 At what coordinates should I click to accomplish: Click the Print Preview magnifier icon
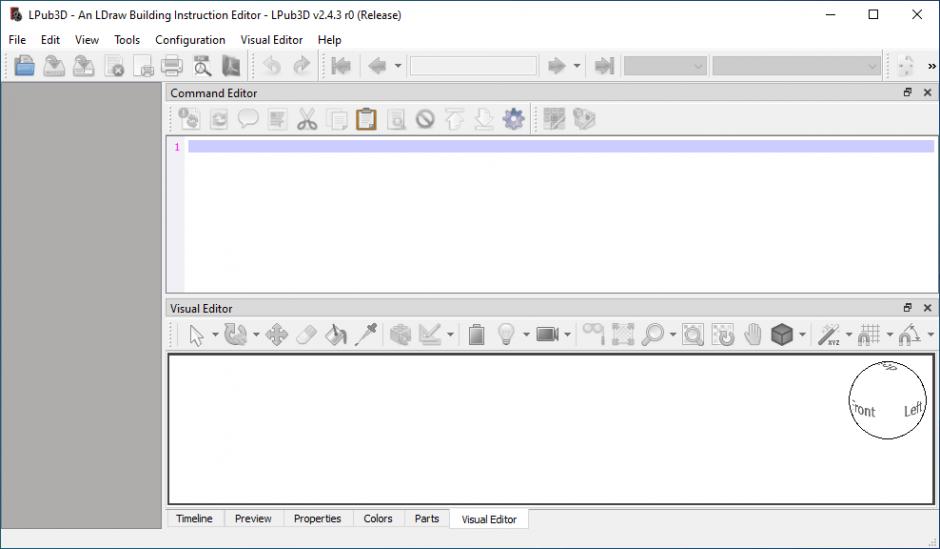[x=202, y=65]
